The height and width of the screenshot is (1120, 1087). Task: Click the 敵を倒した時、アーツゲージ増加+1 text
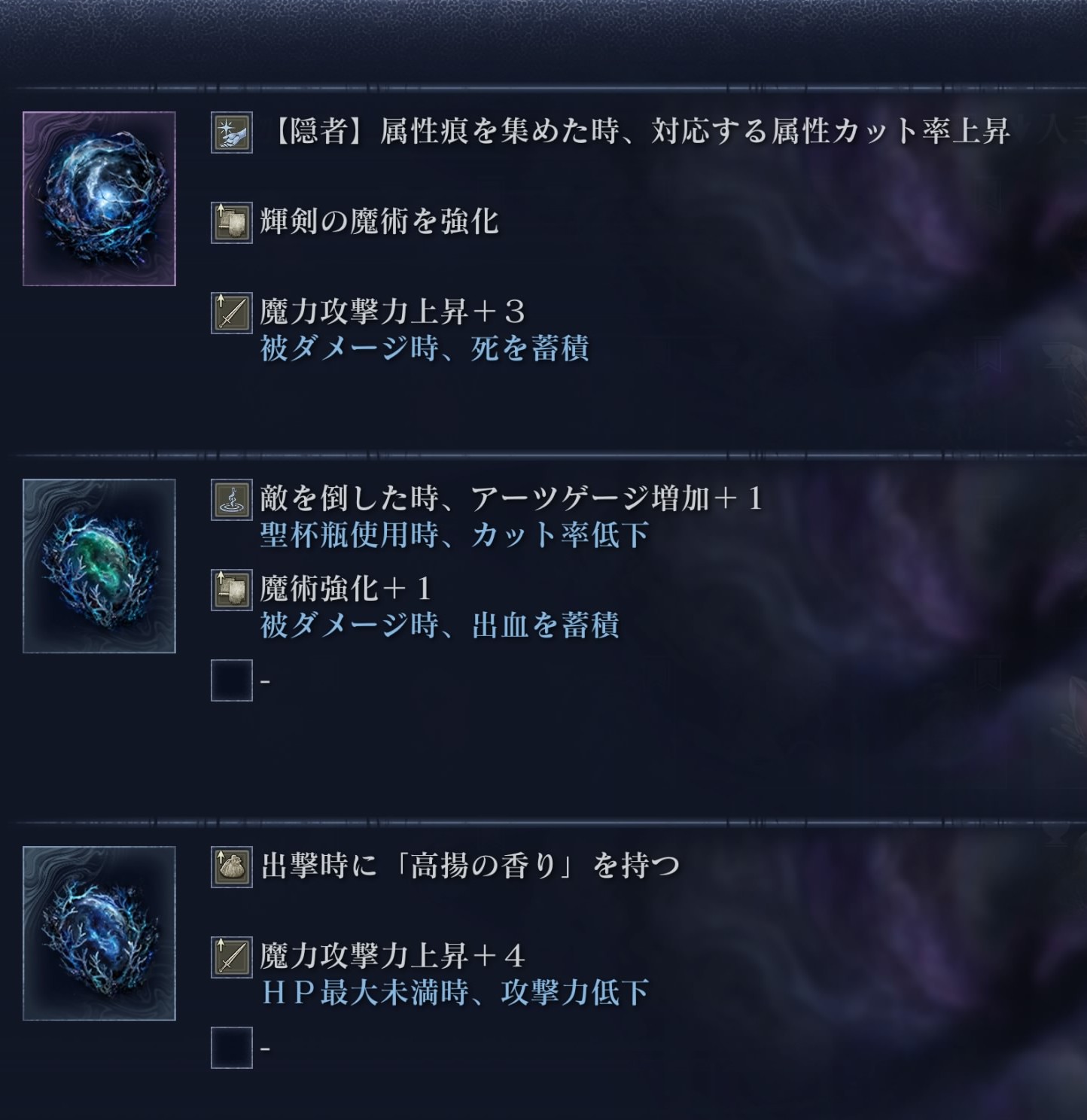click(x=512, y=499)
